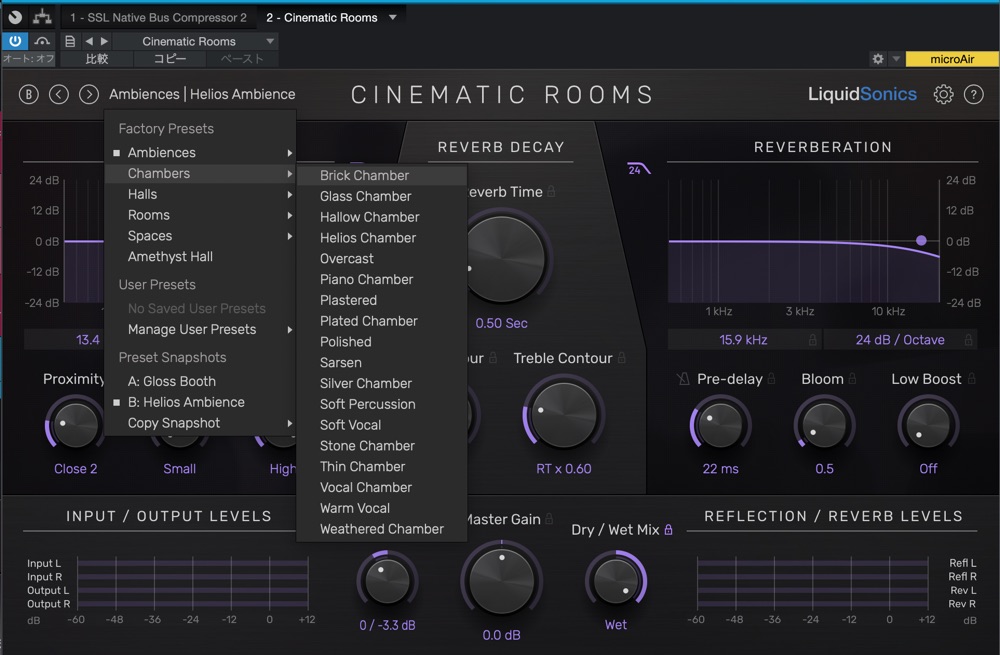Toggle the Dry / Wet Mix lock
This screenshot has width=1000, height=655.
click(x=668, y=530)
